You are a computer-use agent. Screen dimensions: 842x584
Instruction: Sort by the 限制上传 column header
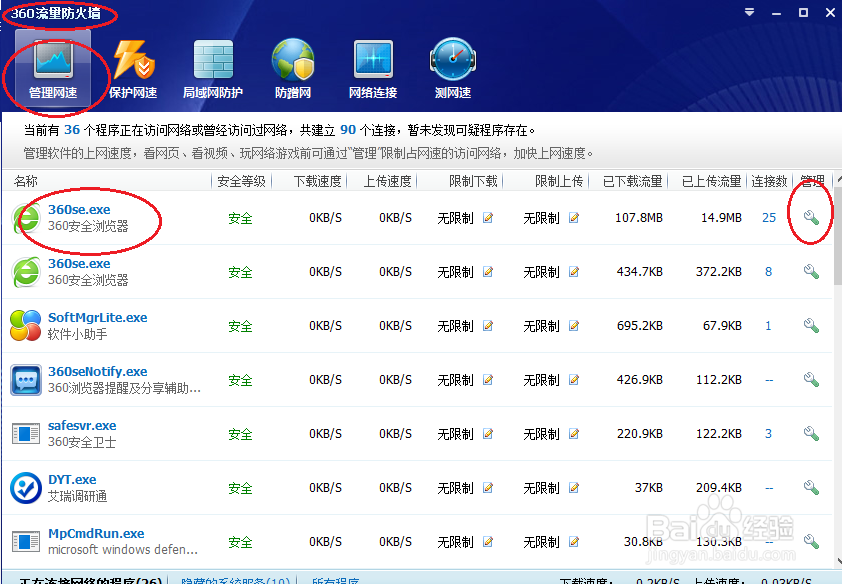coord(559,181)
